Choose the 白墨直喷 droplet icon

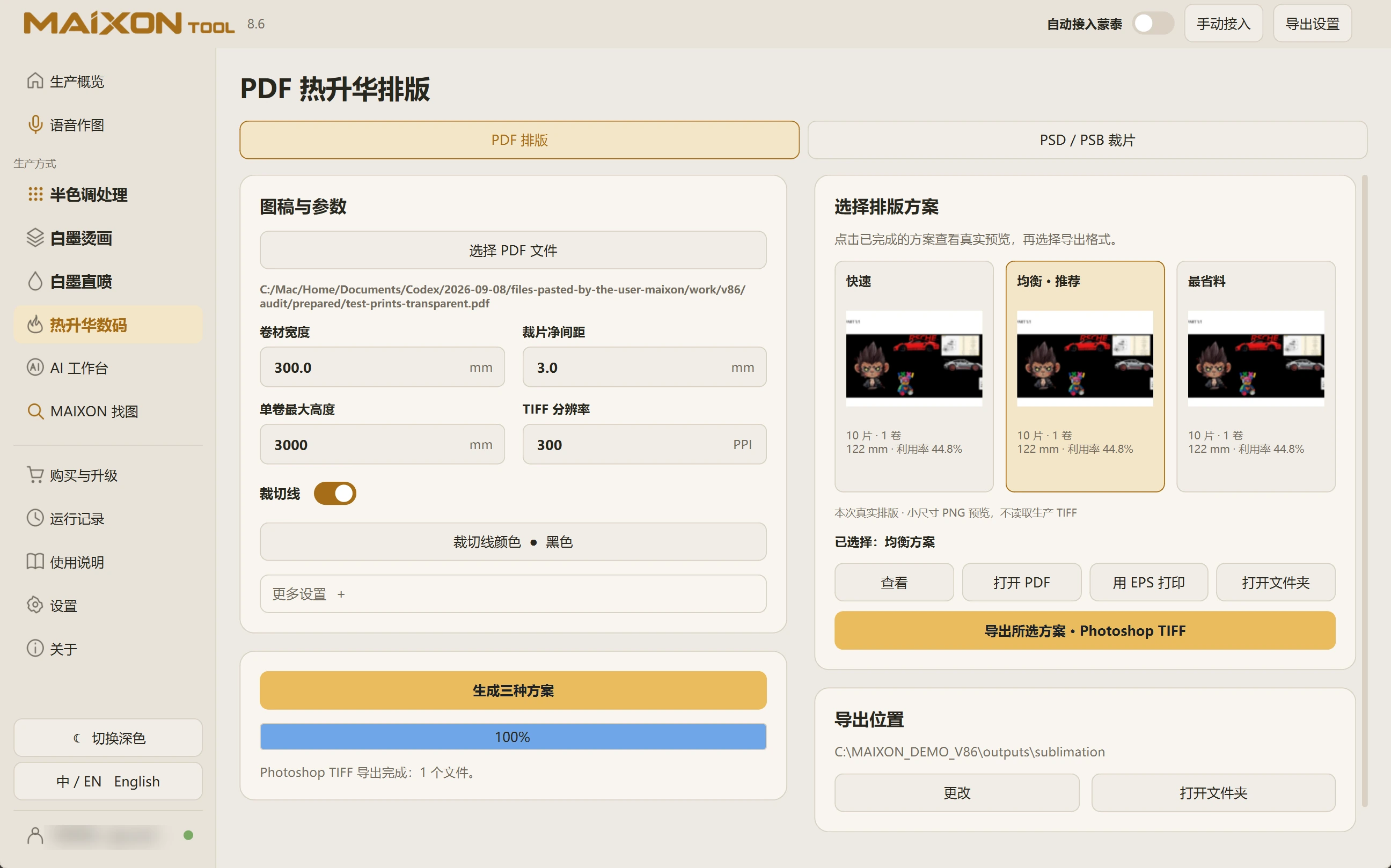pos(35,281)
